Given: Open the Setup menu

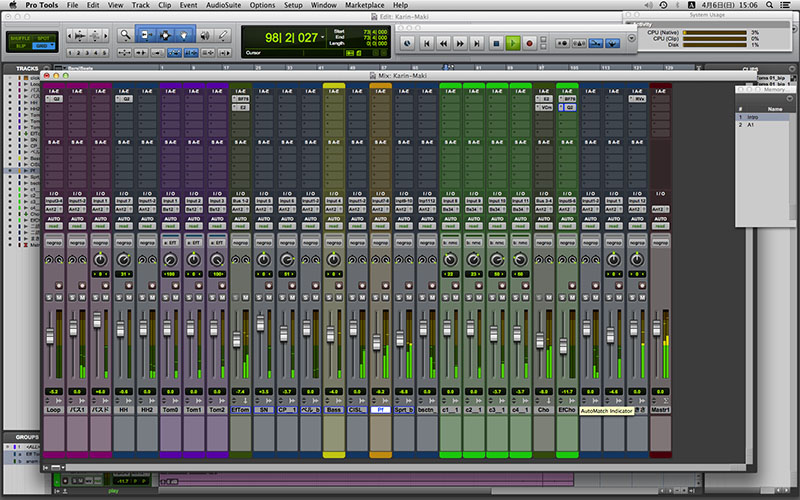Looking at the screenshot, I should (x=293, y=5).
